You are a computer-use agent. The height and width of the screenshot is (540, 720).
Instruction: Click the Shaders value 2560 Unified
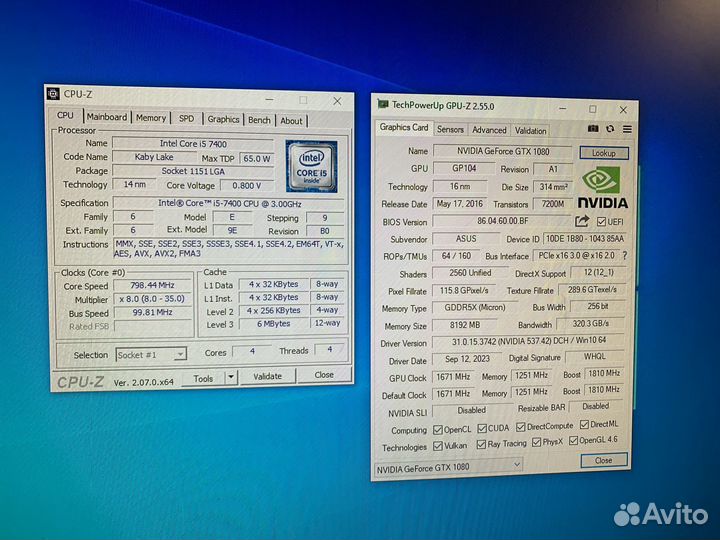pyautogui.click(x=470, y=273)
